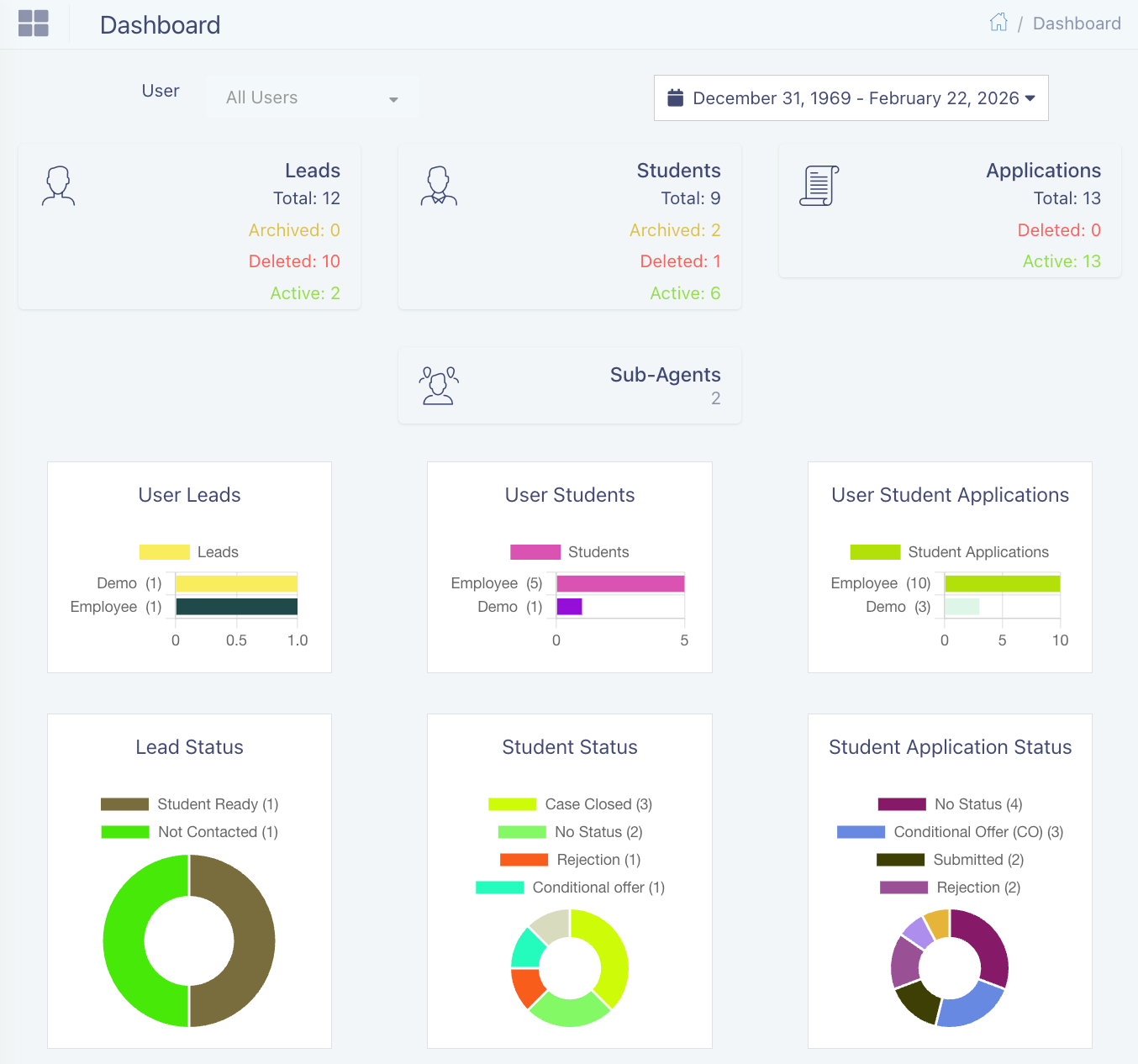1138x1064 pixels.
Task: Toggle the Students legend entry
Action: pos(535,551)
